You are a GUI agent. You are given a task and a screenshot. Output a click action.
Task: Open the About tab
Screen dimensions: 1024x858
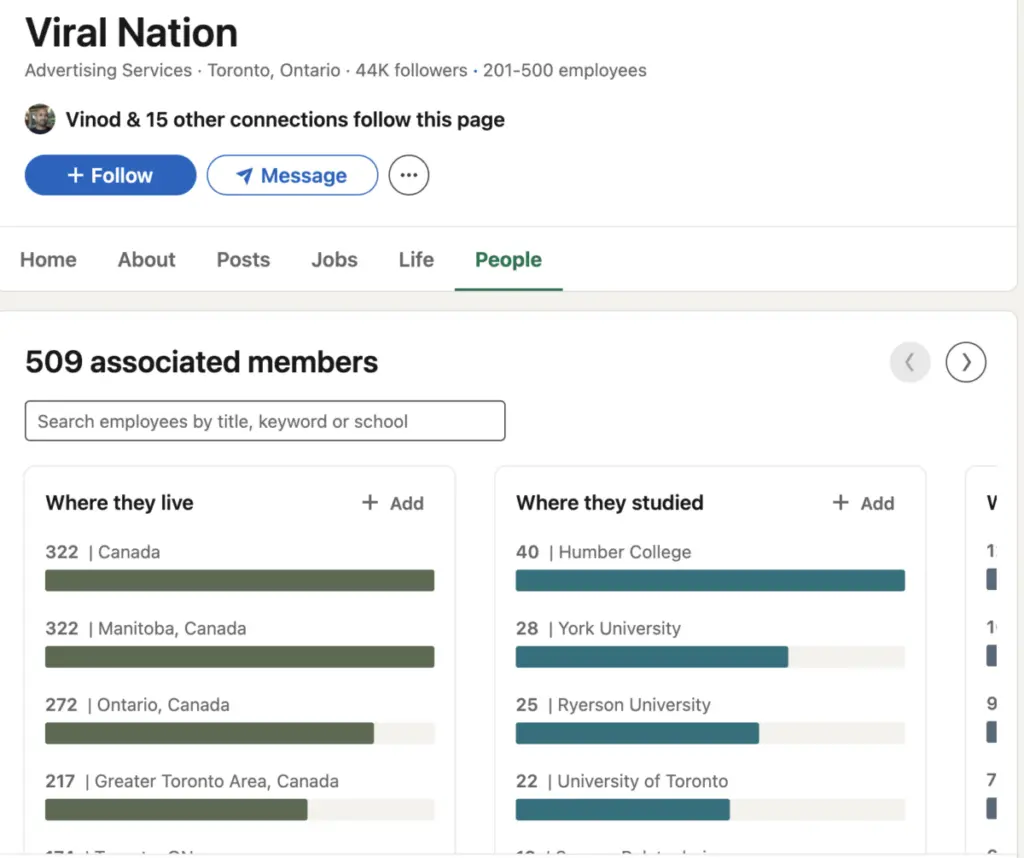146,259
